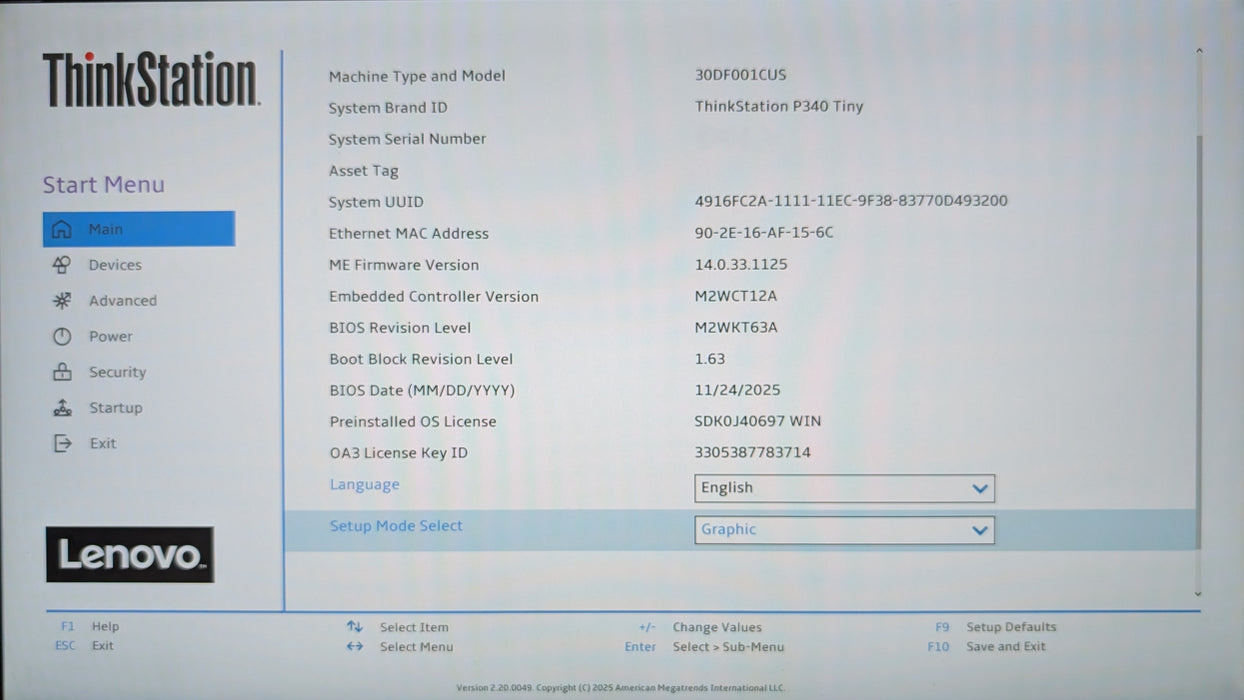Click the vertical scrollbar thumb
The height and width of the screenshot is (700, 1244).
point(1199,340)
